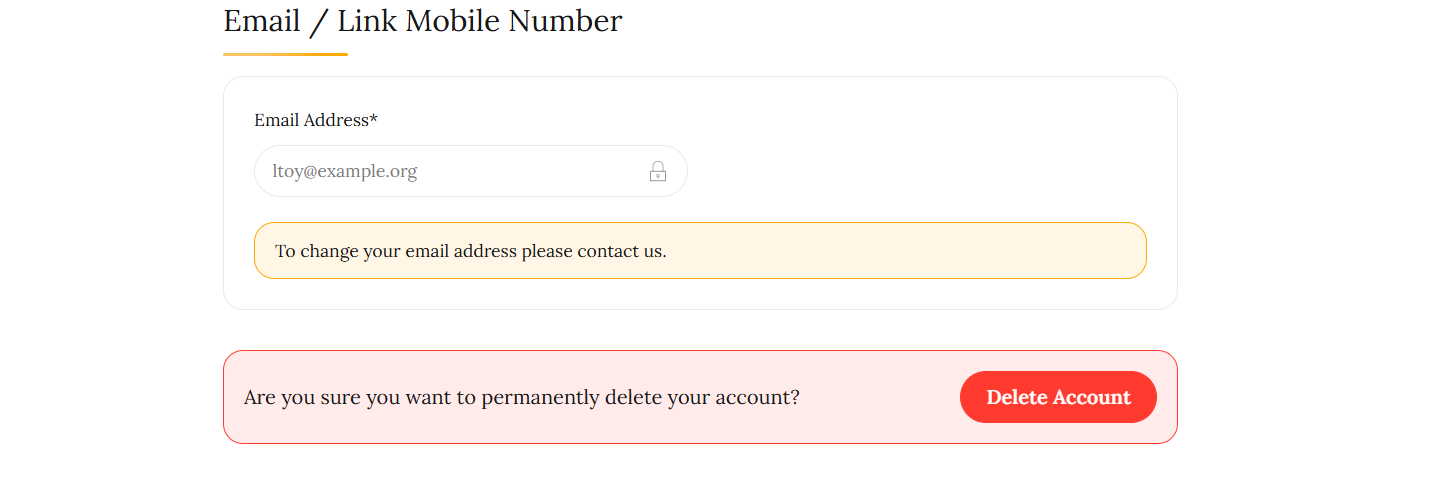Click the ltoy@example.org email text

tap(345, 171)
